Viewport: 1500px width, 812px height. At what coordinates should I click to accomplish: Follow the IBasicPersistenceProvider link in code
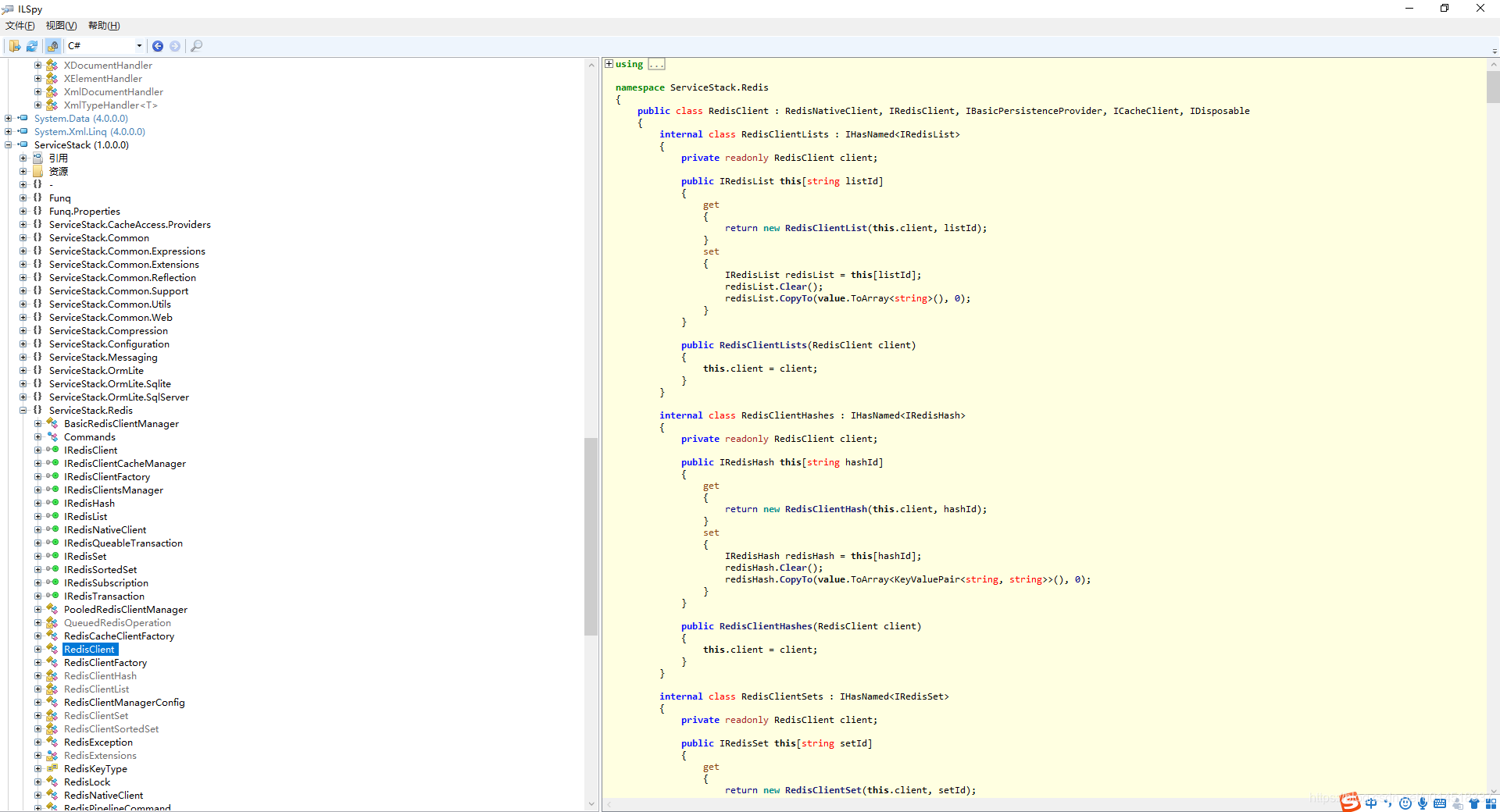pyautogui.click(x=1034, y=111)
